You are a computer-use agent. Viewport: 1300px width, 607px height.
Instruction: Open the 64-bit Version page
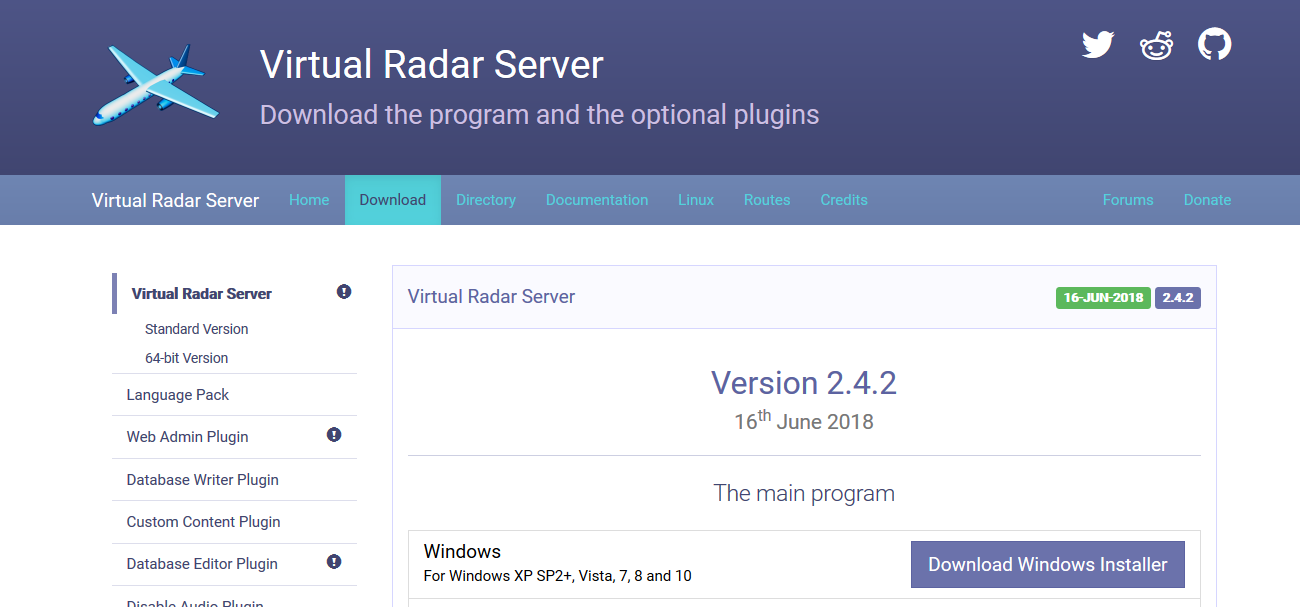click(187, 357)
